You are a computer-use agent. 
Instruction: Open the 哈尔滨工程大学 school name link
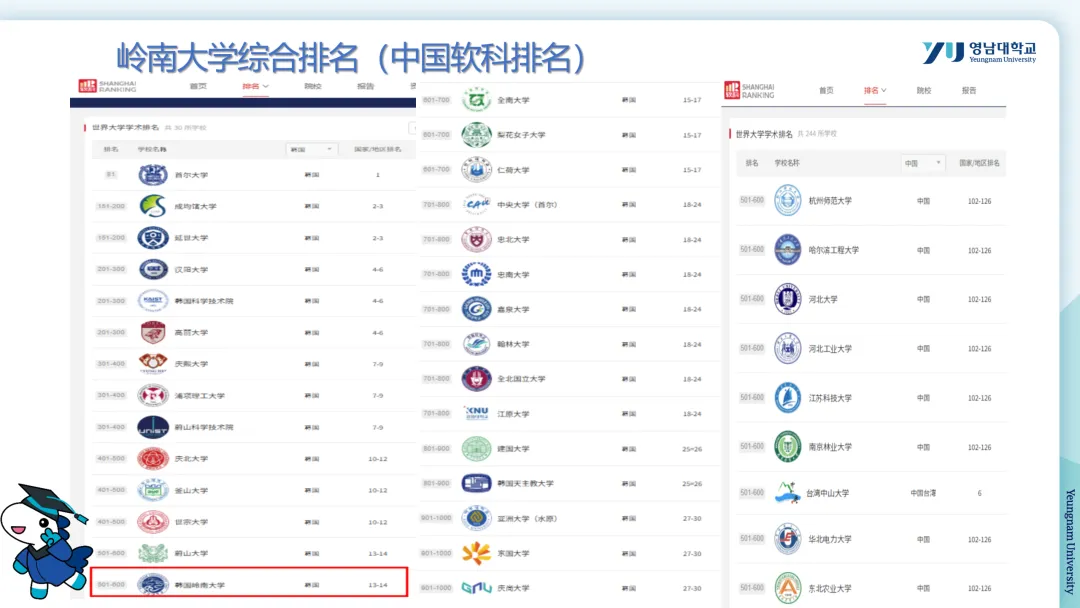point(833,250)
